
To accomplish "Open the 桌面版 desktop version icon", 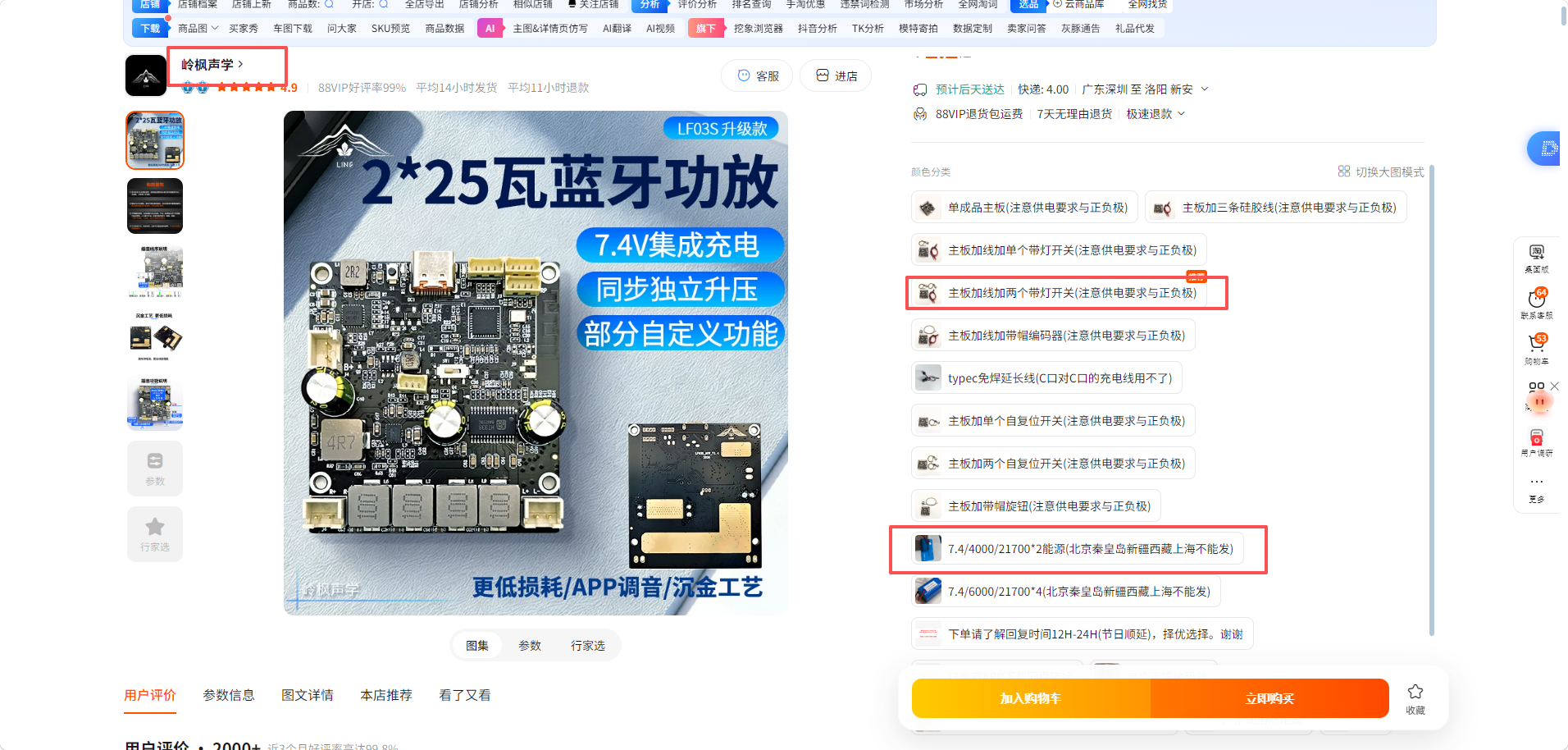I will coord(1537,258).
